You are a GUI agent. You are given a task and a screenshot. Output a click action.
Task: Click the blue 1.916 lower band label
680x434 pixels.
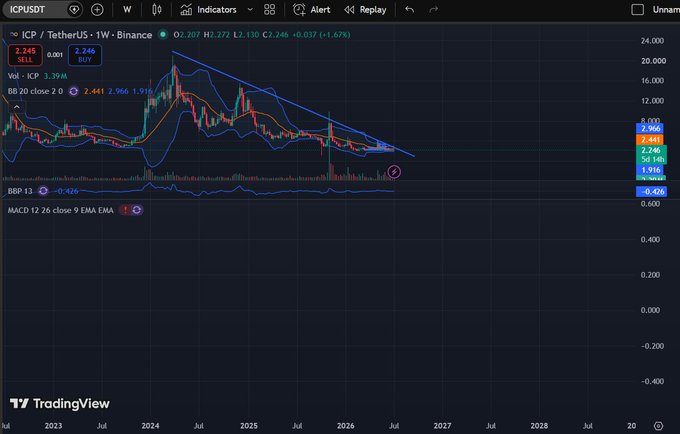pos(650,170)
